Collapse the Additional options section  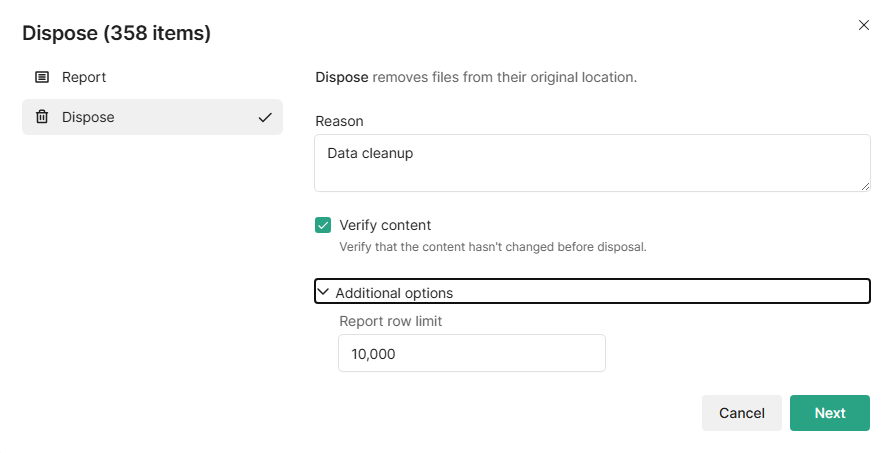394,293
